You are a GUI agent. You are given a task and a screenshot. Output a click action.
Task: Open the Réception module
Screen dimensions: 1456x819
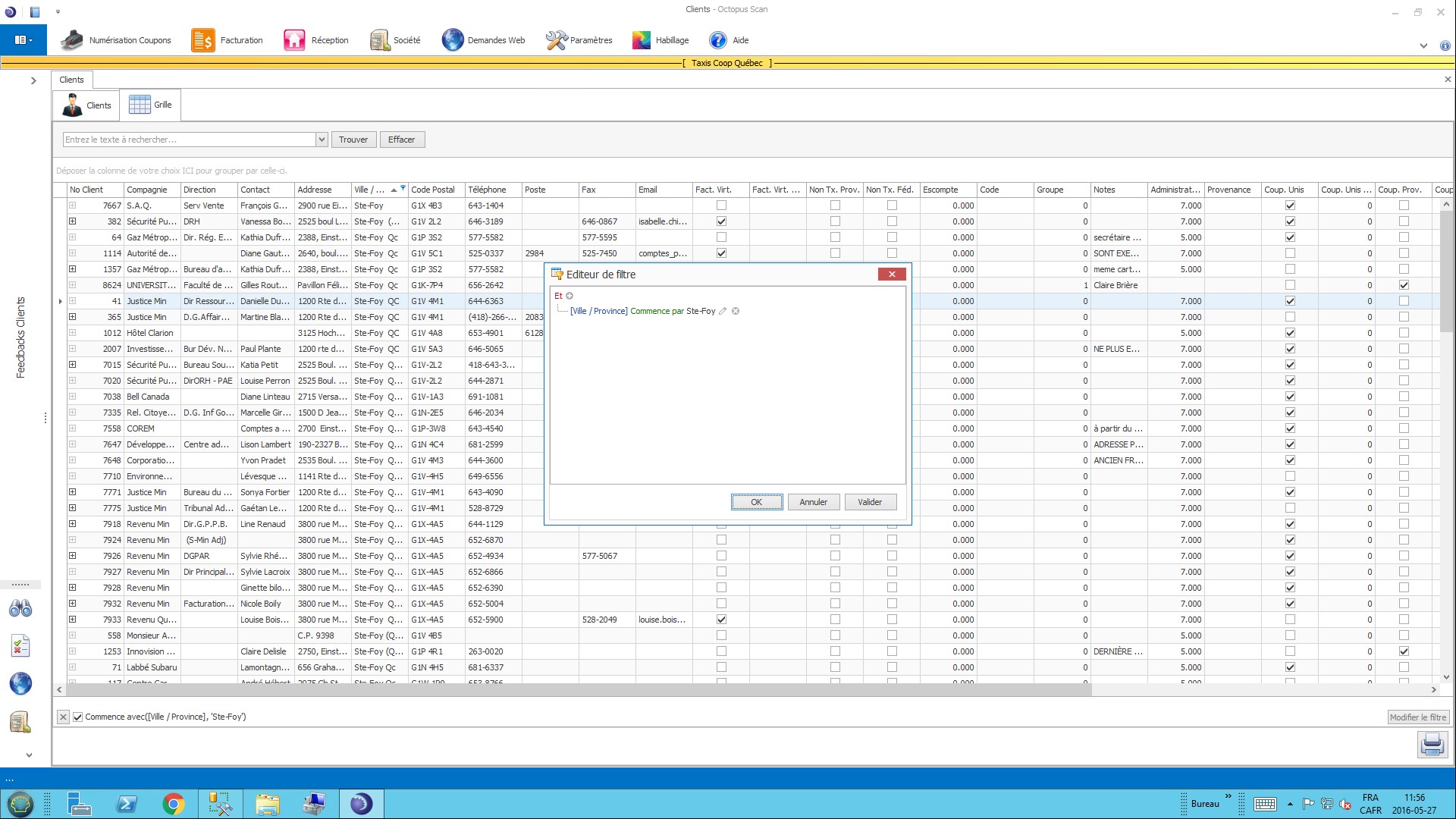(316, 40)
